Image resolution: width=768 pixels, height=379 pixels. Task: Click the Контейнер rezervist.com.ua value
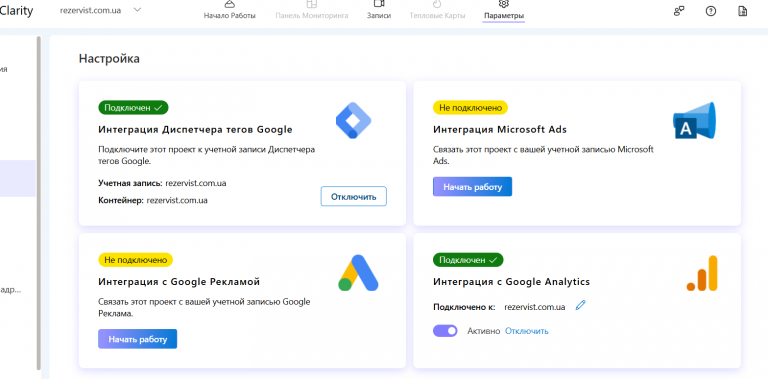[177, 200]
